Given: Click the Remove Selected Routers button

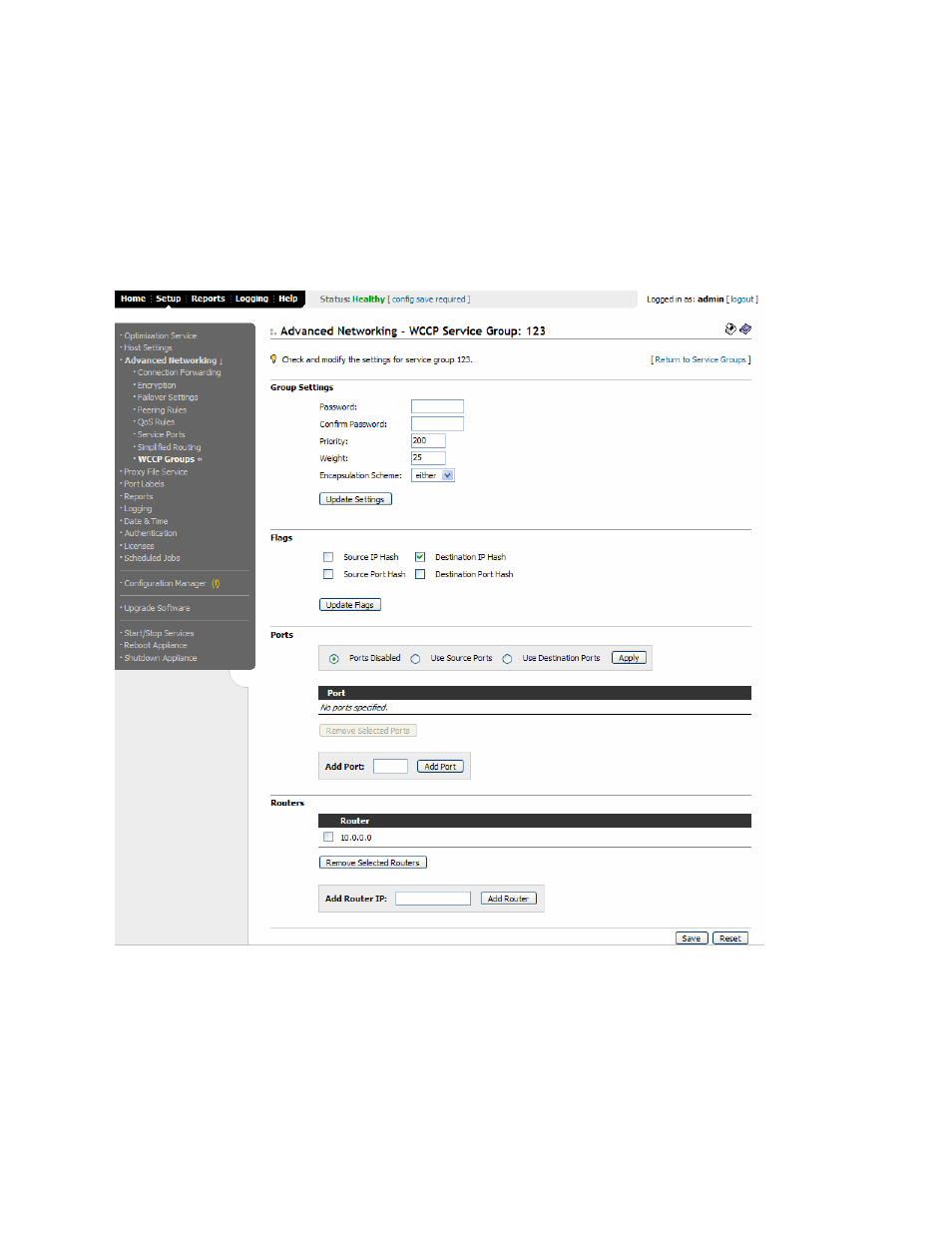Looking at the screenshot, I should 373,863.
